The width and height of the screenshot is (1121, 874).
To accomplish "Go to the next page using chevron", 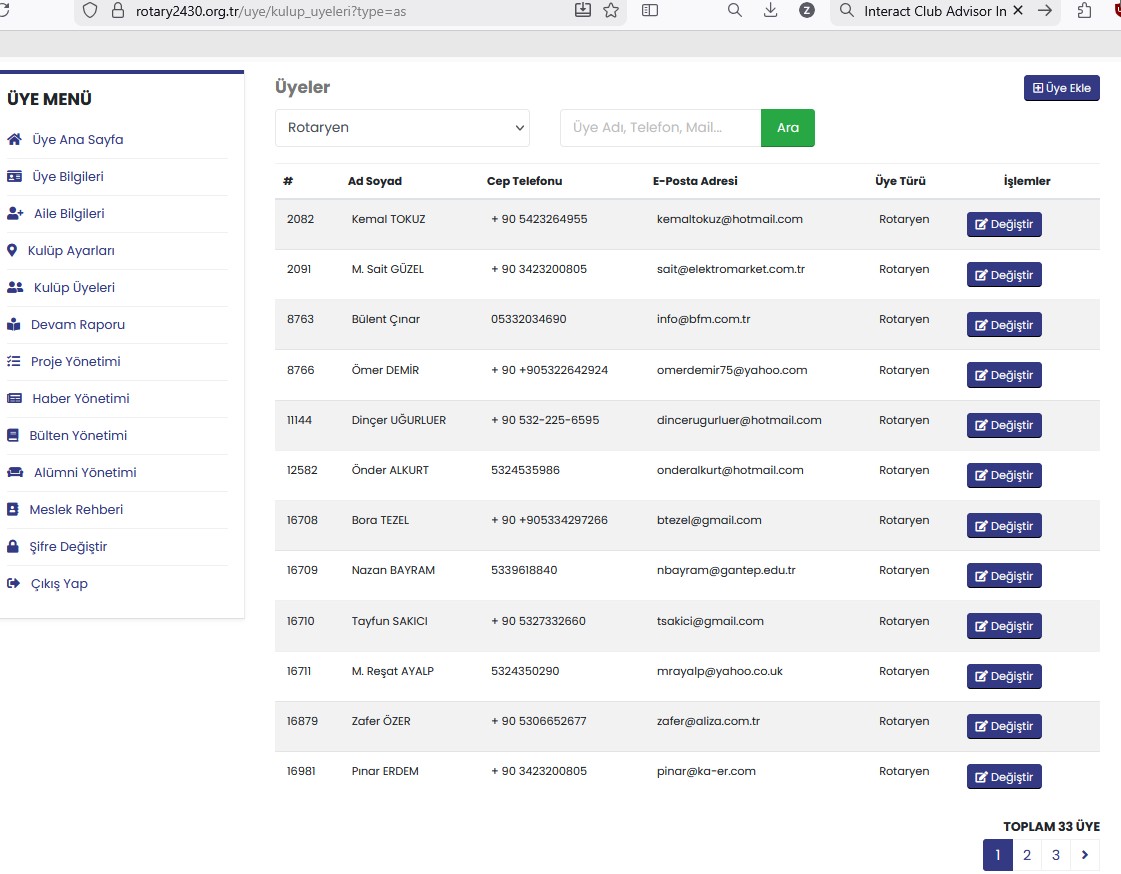I will coord(1085,855).
